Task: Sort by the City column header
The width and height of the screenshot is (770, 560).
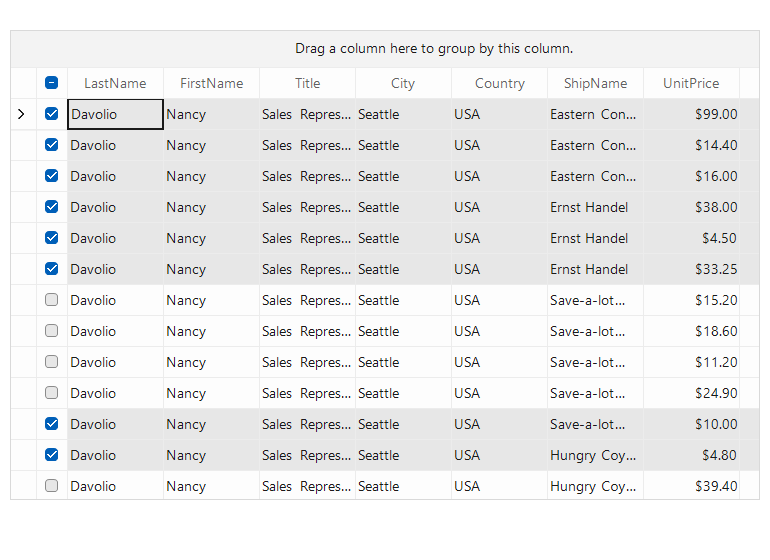Action: pos(403,83)
